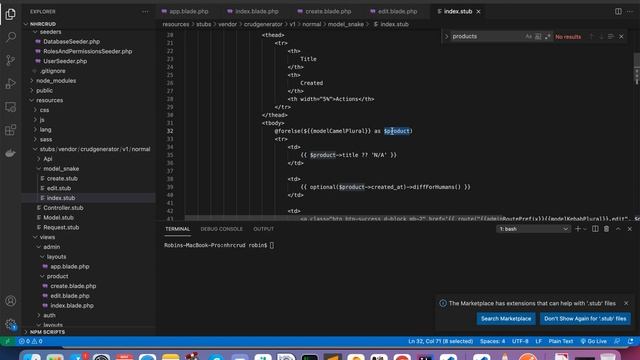Open editor More Actions ellipsis menu
Viewport: 640px width, 360px height.
coord(630,11)
